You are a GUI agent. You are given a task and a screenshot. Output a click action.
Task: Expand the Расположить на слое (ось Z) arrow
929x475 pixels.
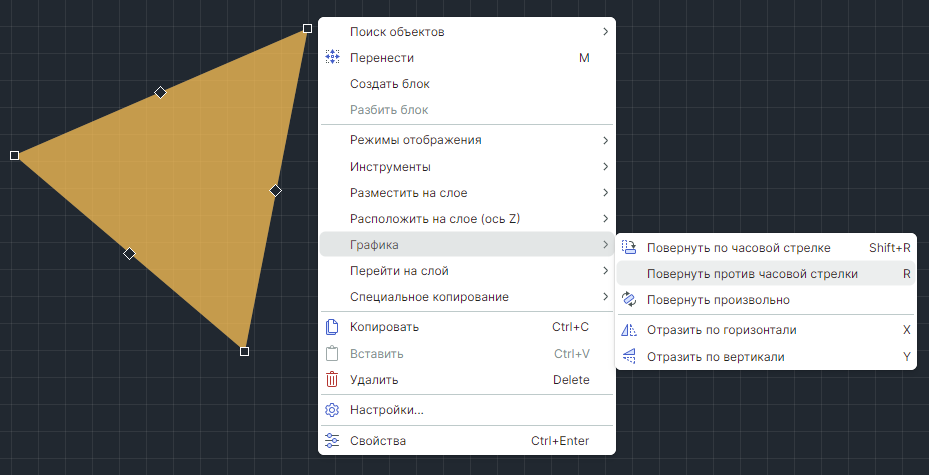tap(605, 219)
